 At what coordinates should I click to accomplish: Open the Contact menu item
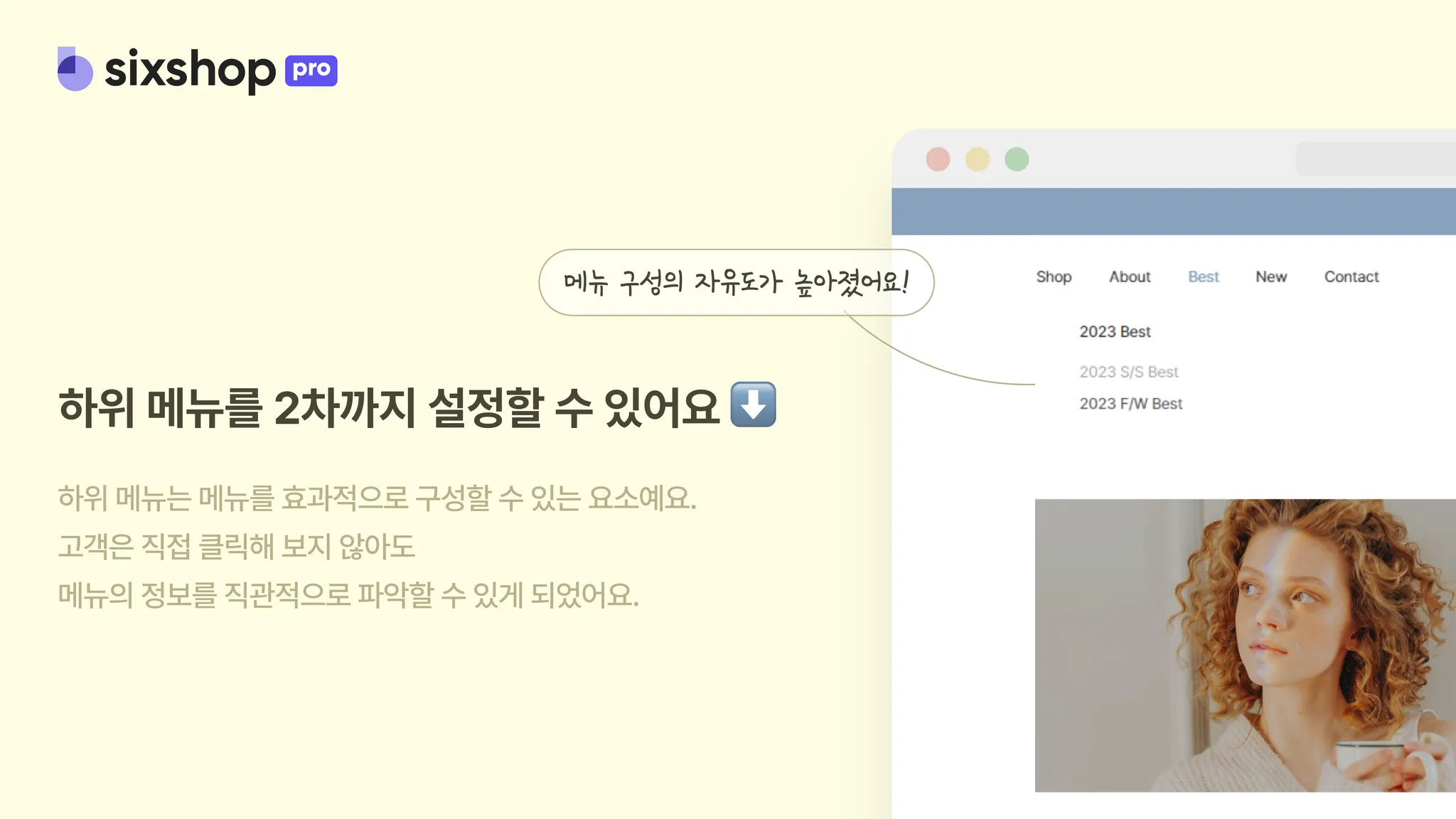(1351, 277)
